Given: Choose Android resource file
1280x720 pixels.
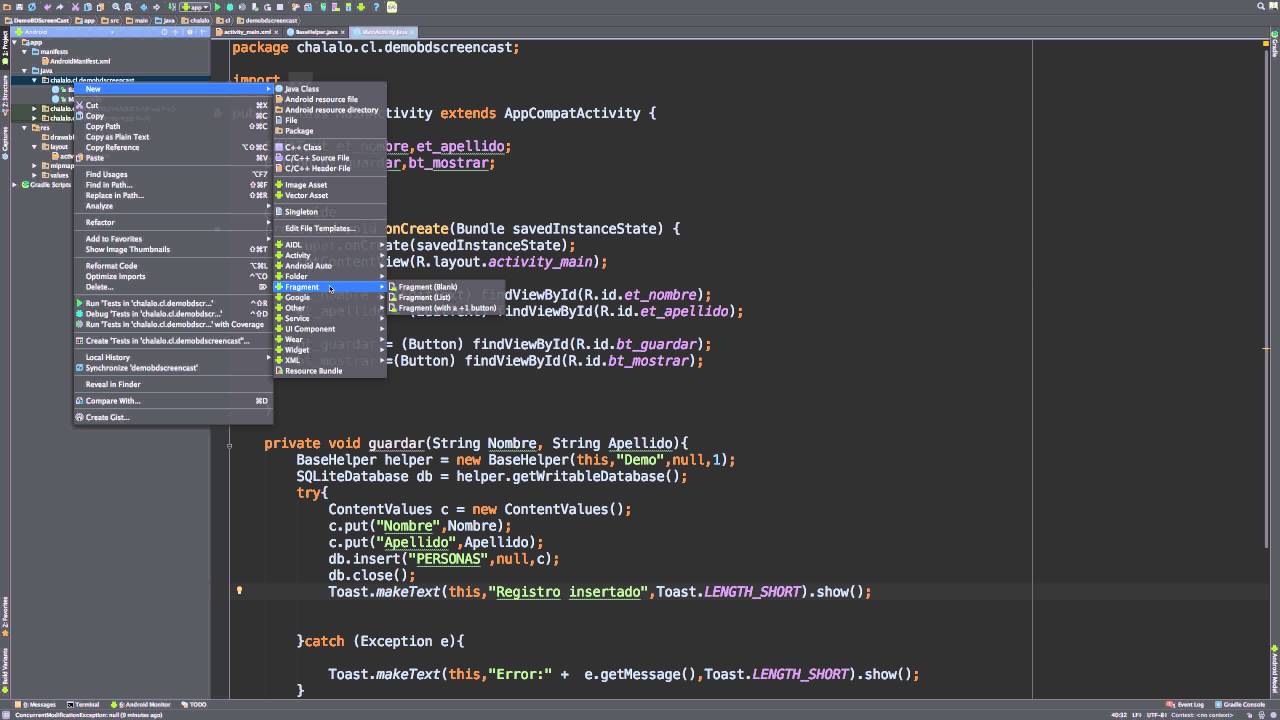Looking at the screenshot, I should (330, 99).
